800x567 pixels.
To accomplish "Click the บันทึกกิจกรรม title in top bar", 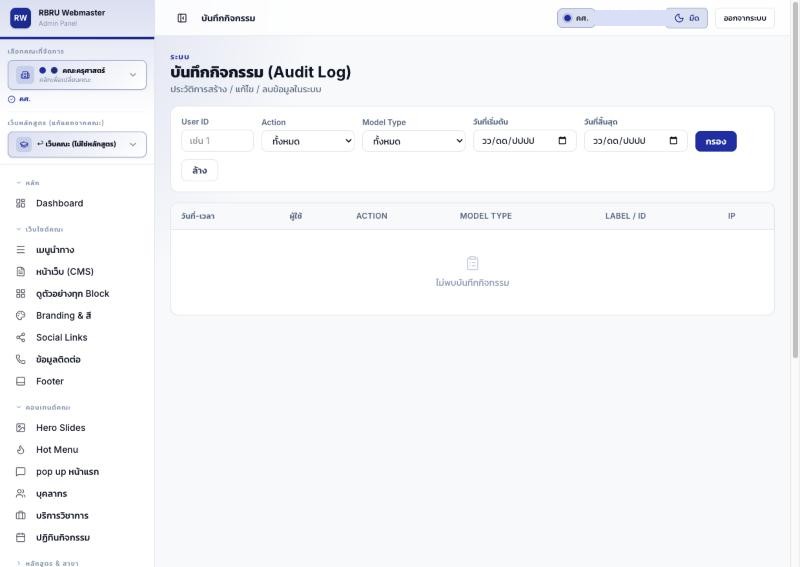I will pos(228,18).
